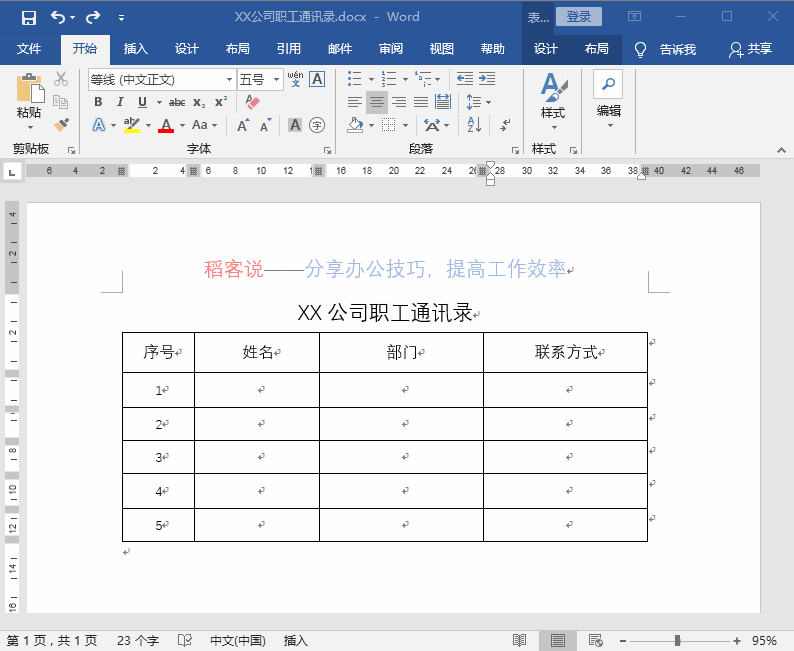Click the enclosed character 字 icon
The image size is (794, 651).
pos(317,125)
